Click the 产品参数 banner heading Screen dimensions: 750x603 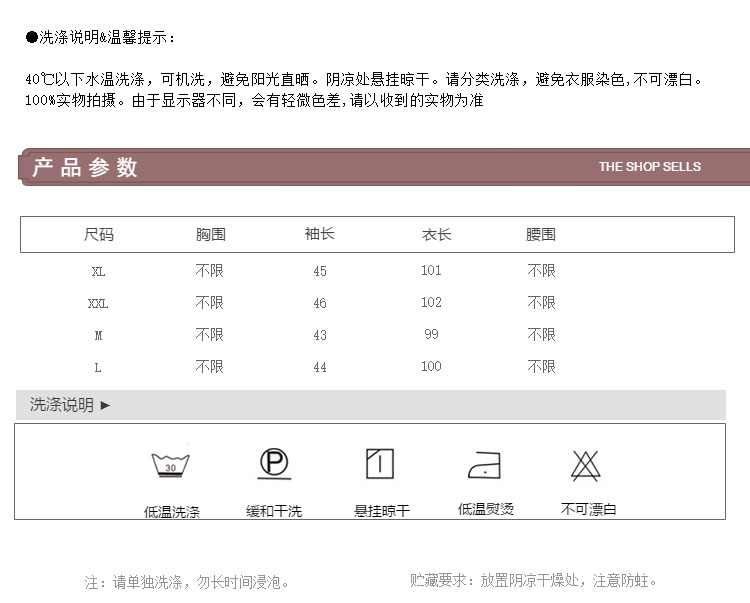click(x=85, y=167)
